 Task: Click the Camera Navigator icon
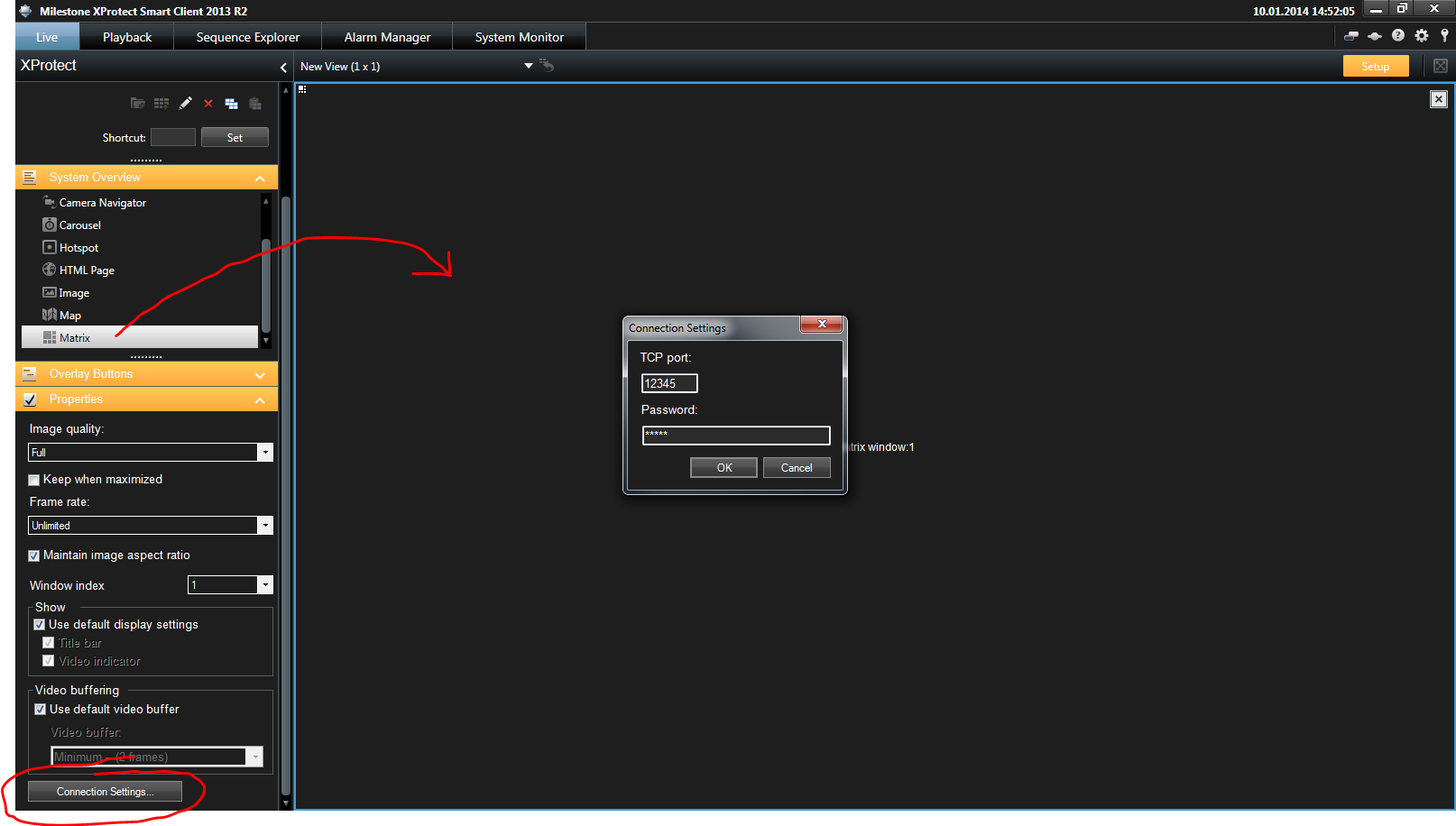click(x=50, y=202)
